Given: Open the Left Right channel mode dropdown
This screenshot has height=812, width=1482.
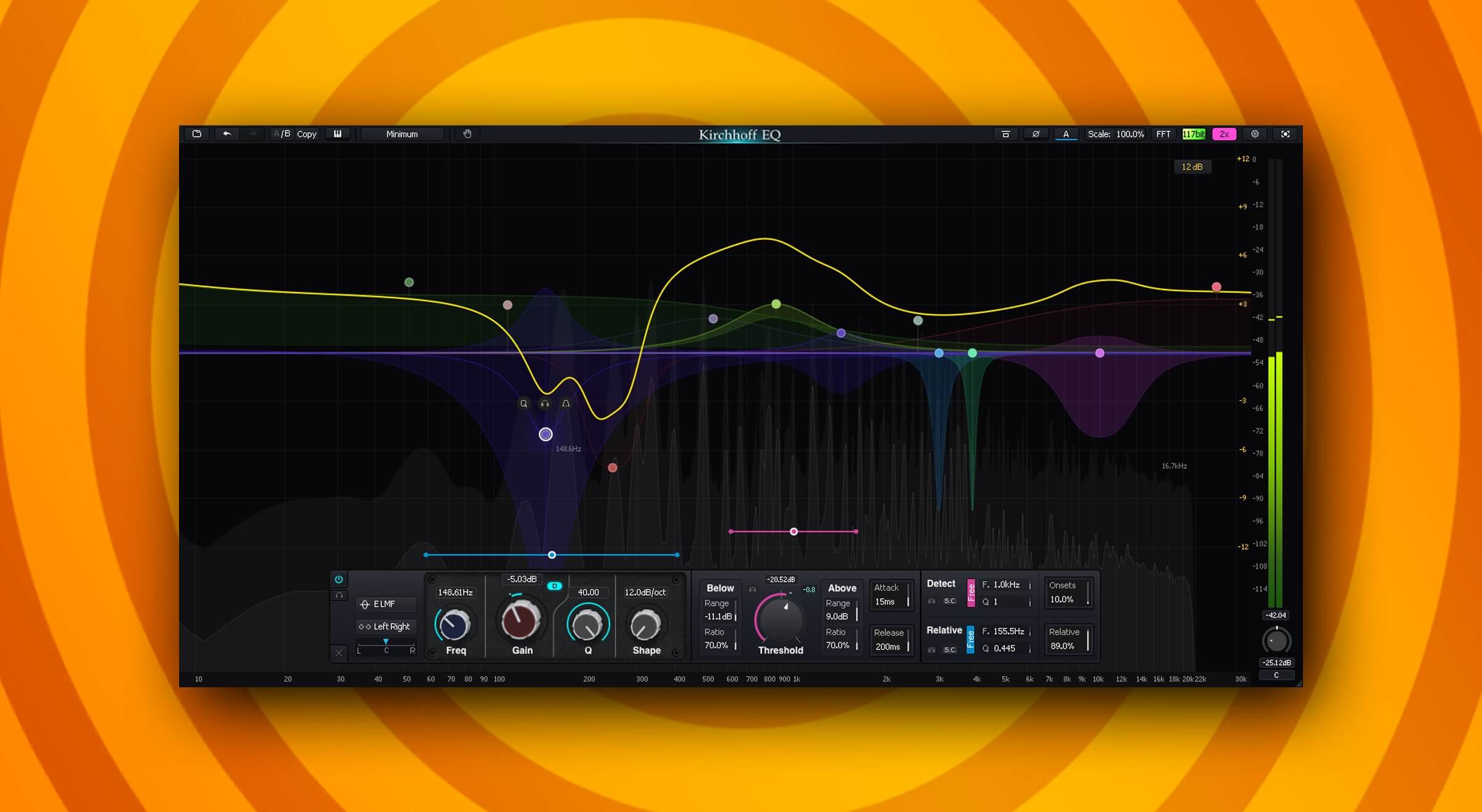Looking at the screenshot, I should (x=385, y=626).
